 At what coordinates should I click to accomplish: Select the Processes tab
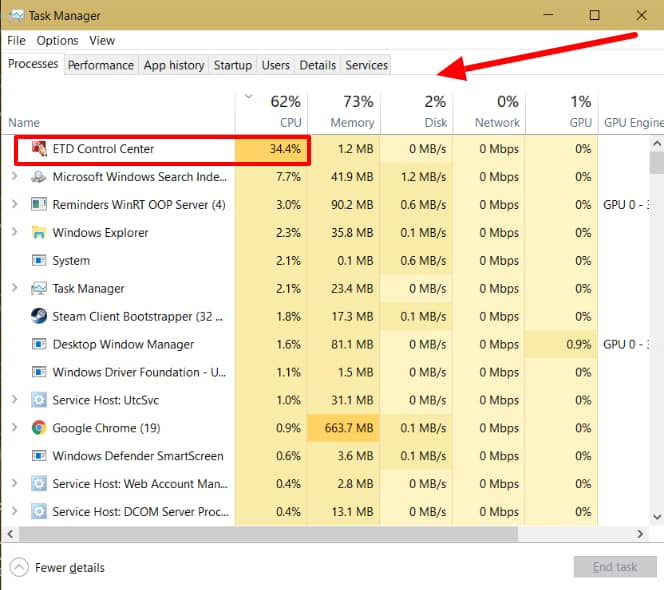click(x=33, y=64)
